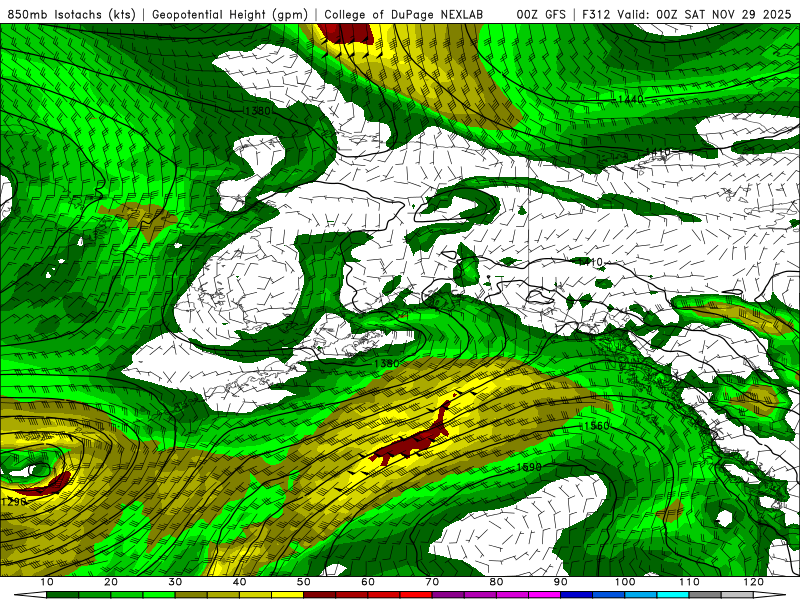Select the bright green 25-30 kt swatch
Image resolution: width=800 pixels, height=600 pixels.
point(159,595)
